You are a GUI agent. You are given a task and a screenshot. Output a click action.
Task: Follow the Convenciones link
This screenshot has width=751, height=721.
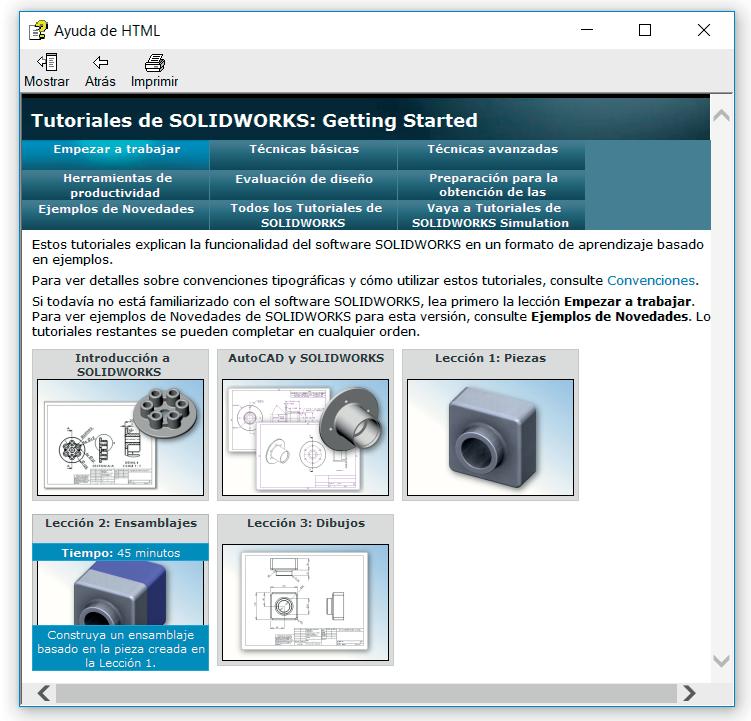click(651, 280)
